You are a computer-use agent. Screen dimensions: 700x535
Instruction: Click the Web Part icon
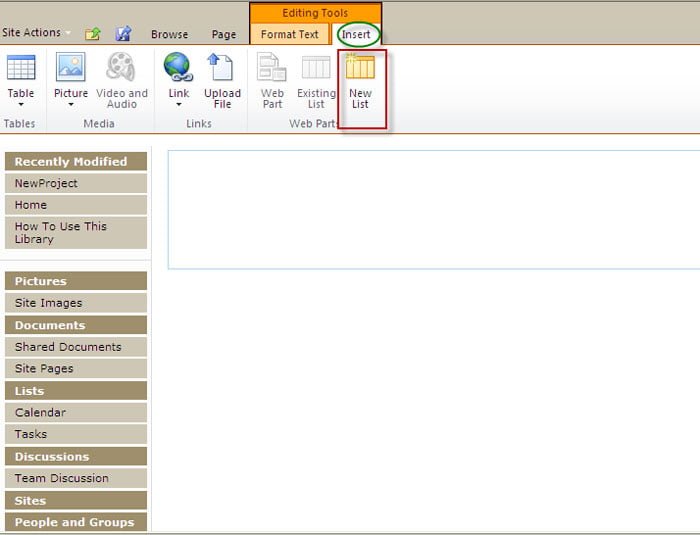(271, 67)
